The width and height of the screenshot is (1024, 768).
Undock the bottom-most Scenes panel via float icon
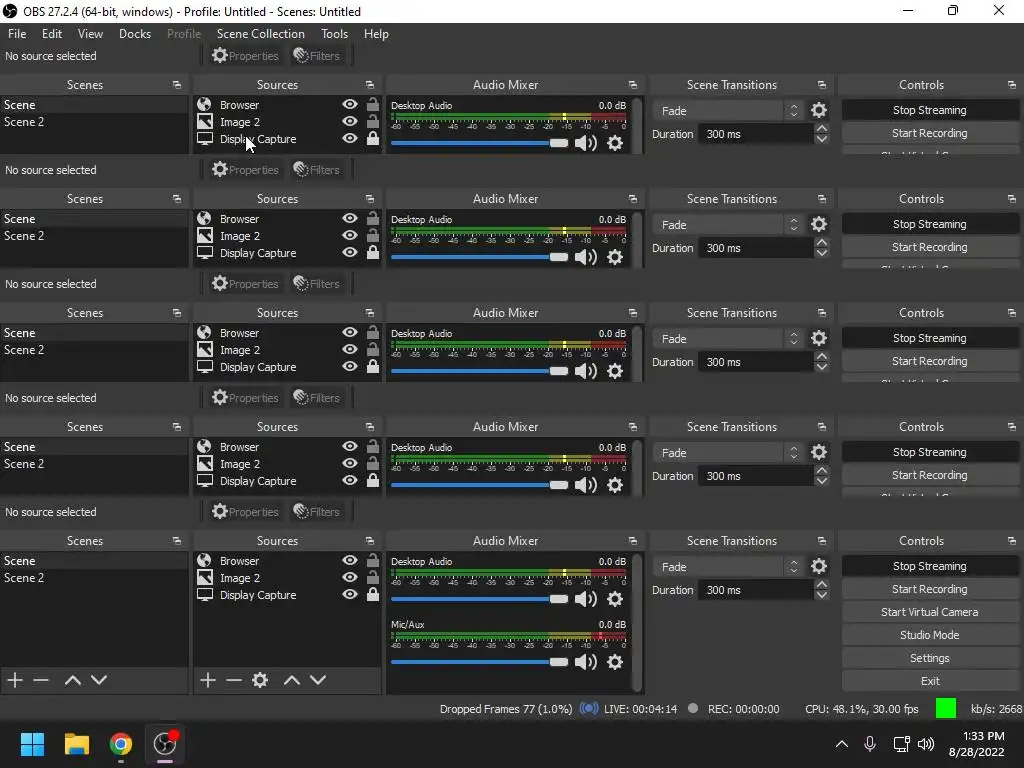click(x=177, y=541)
